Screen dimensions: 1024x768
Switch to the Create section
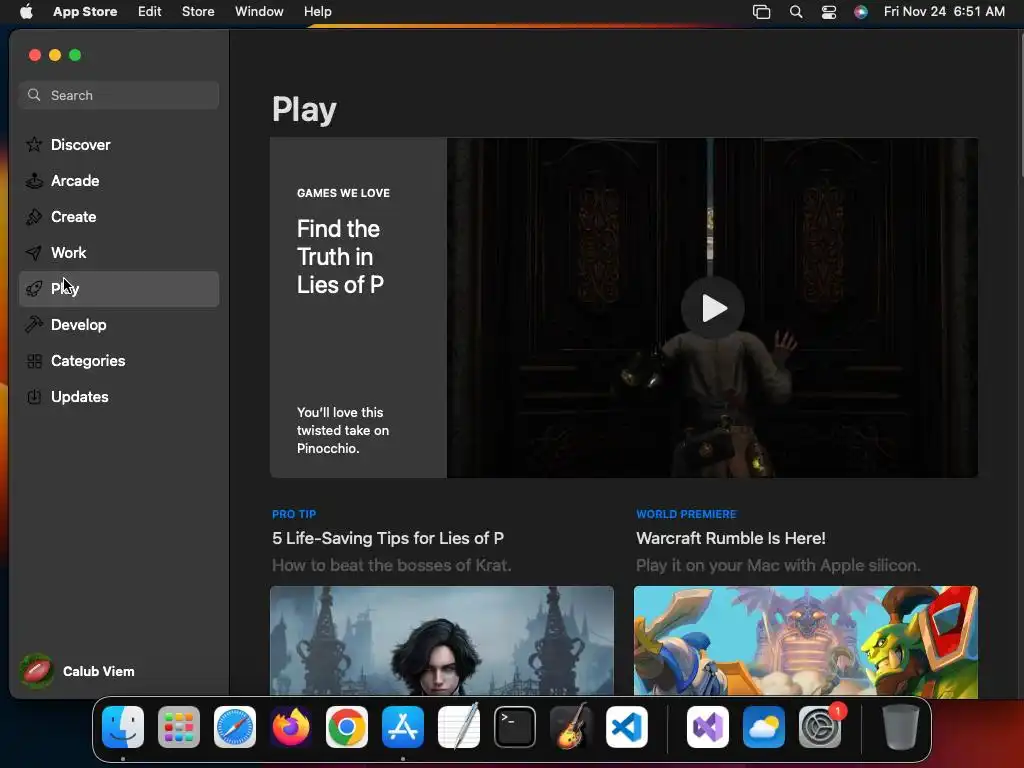(119, 216)
